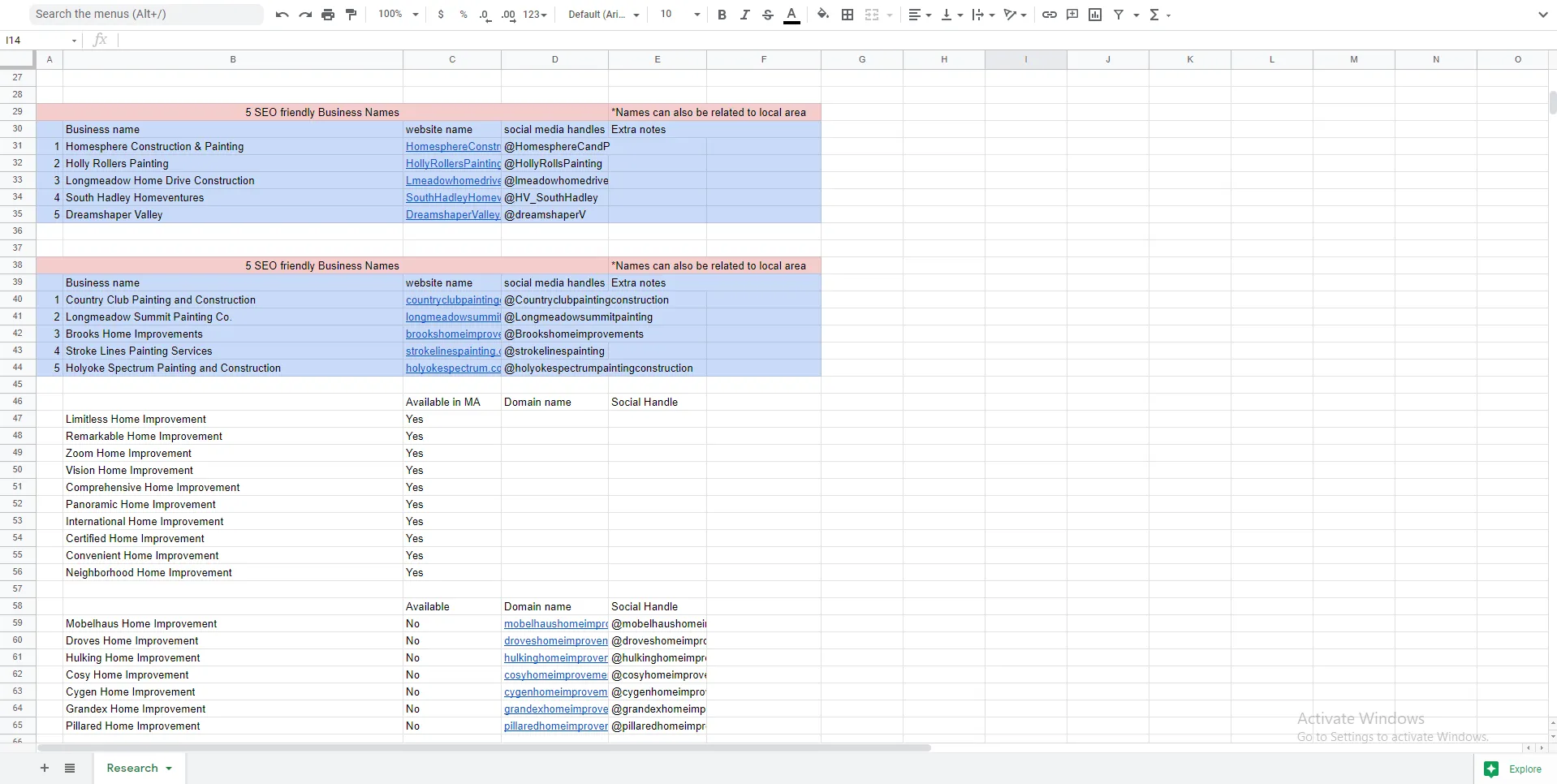Viewport: 1557px width, 784px height.
Task: Open the Lmeadowhomedrive website link
Action: [x=453, y=181]
